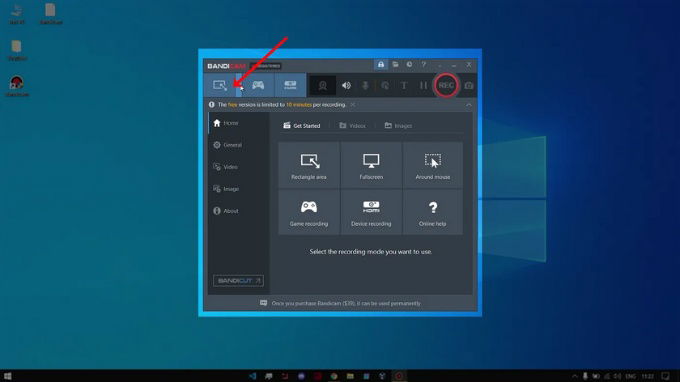680x382 pixels.
Task: Click the ENG language indicator
Action: 631,376
